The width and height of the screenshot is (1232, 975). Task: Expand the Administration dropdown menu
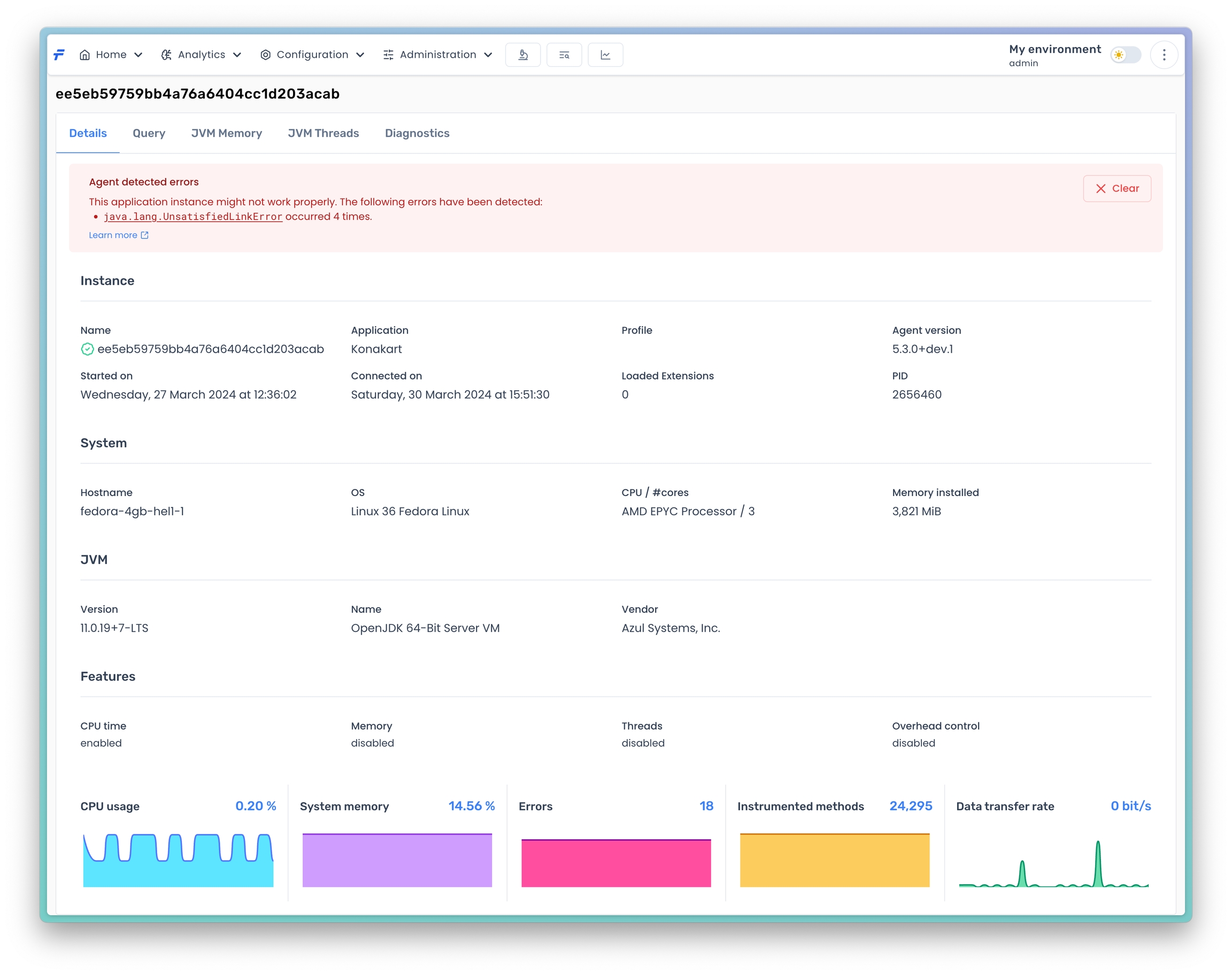tap(437, 55)
